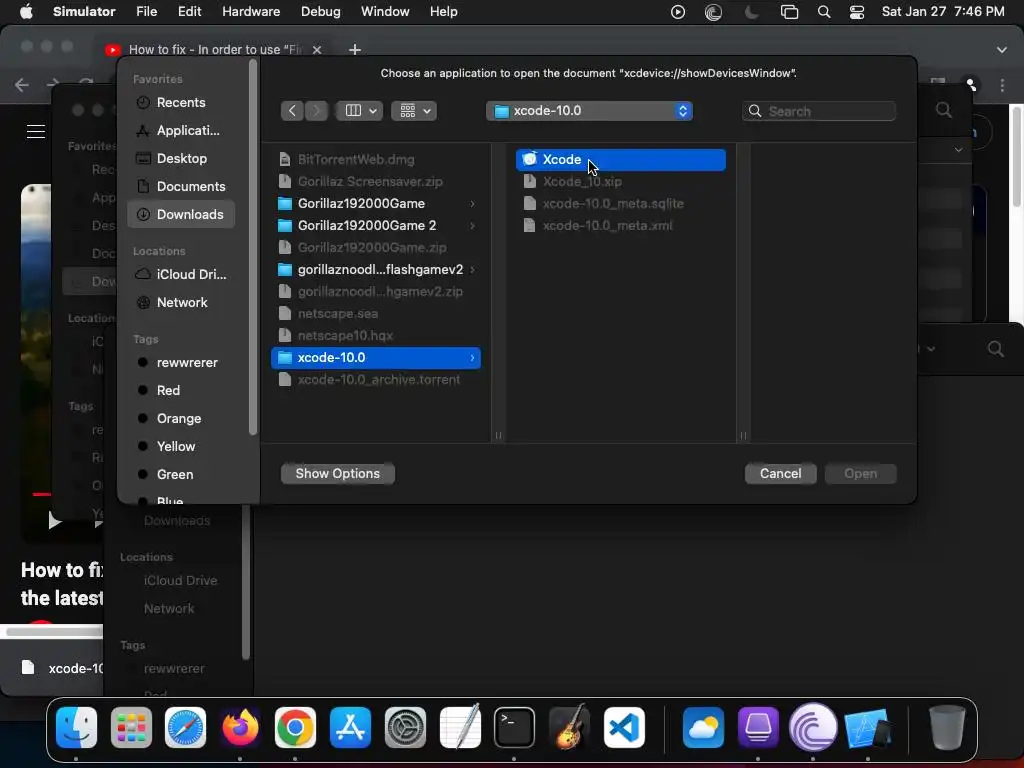Screen dimensions: 1024x768
Task: Open BitTorrent Web in the dock
Action: [x=813, y=728]
